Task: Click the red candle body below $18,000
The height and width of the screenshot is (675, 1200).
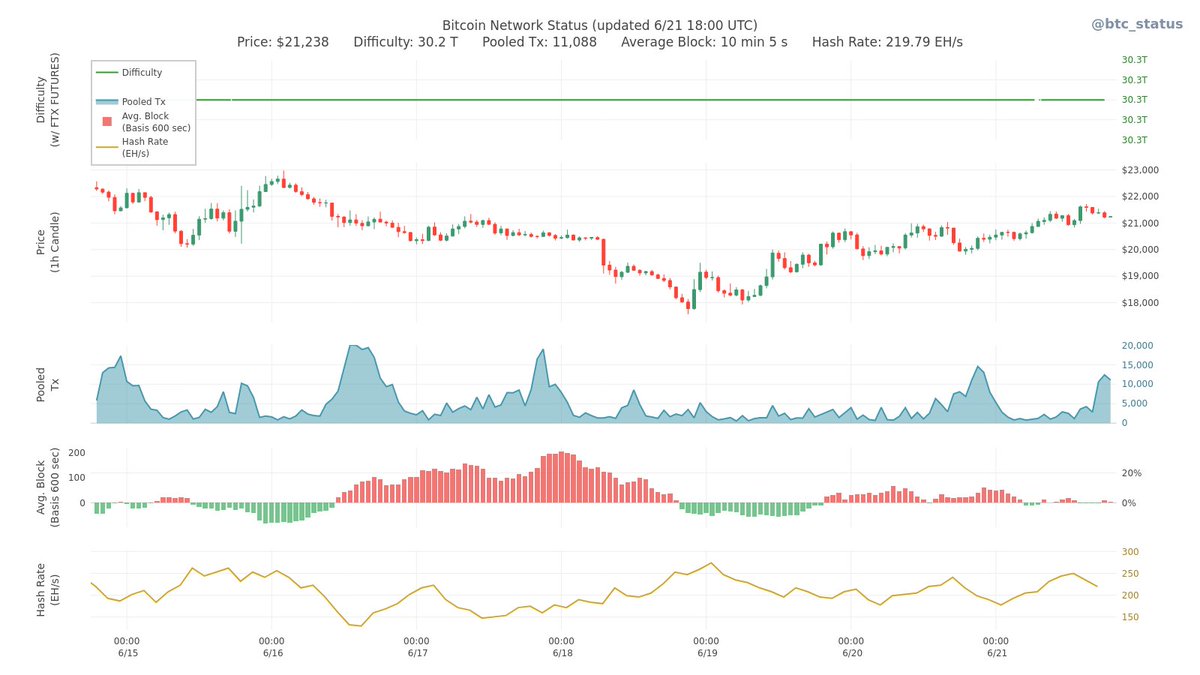Action: point(688,305)
